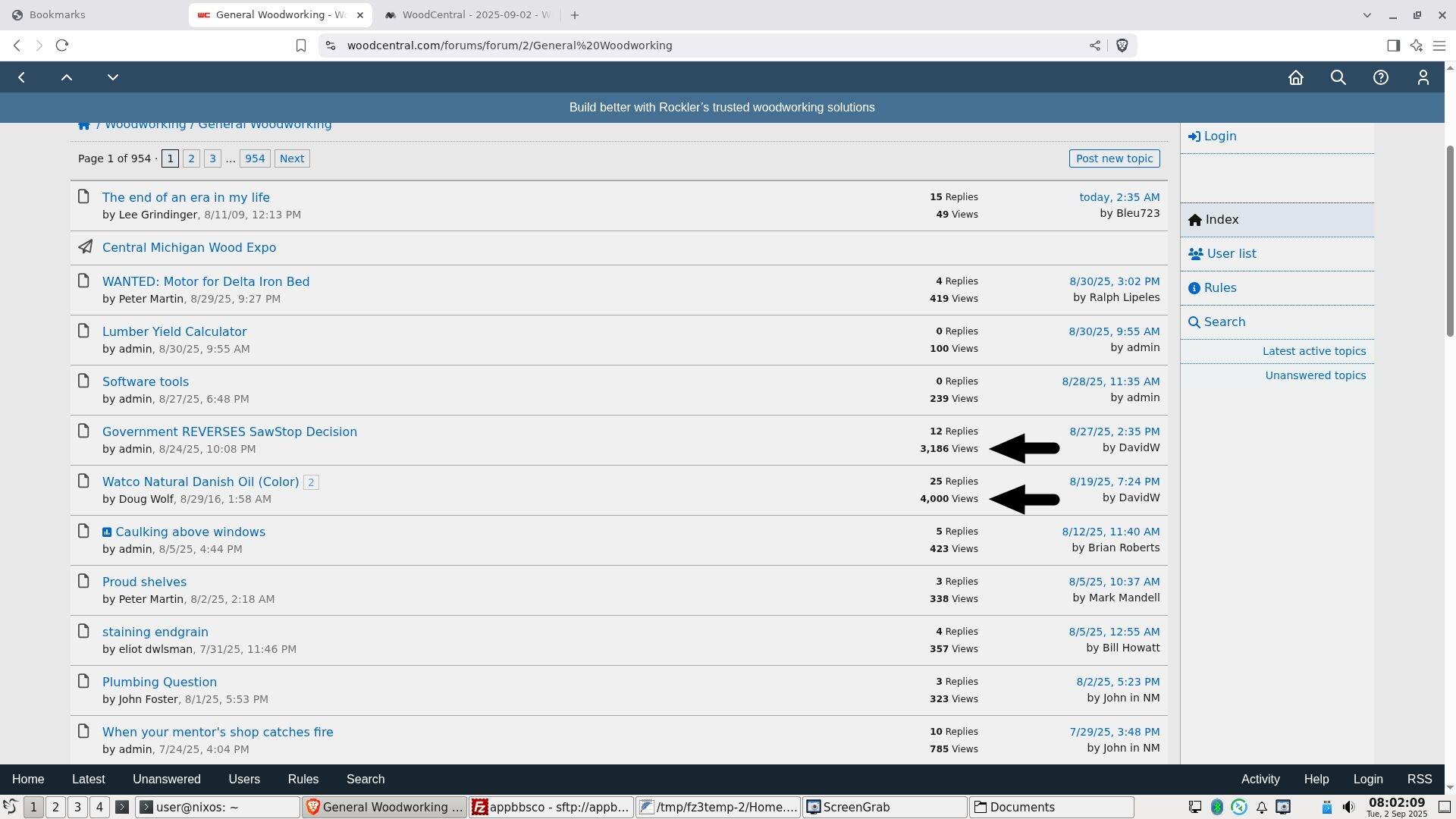This screenshot has width=1456, height=819.
Task: Open WANTED: Motor for Delta Iron Bed
Action: click(206, 281)
